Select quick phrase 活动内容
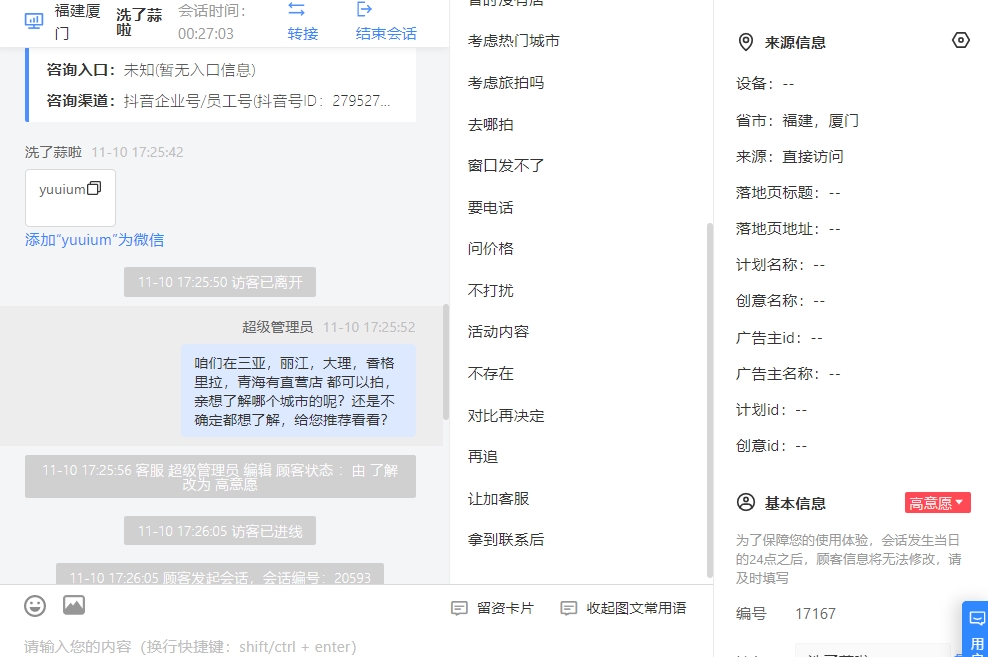988x657 pixels. (498, 331)
